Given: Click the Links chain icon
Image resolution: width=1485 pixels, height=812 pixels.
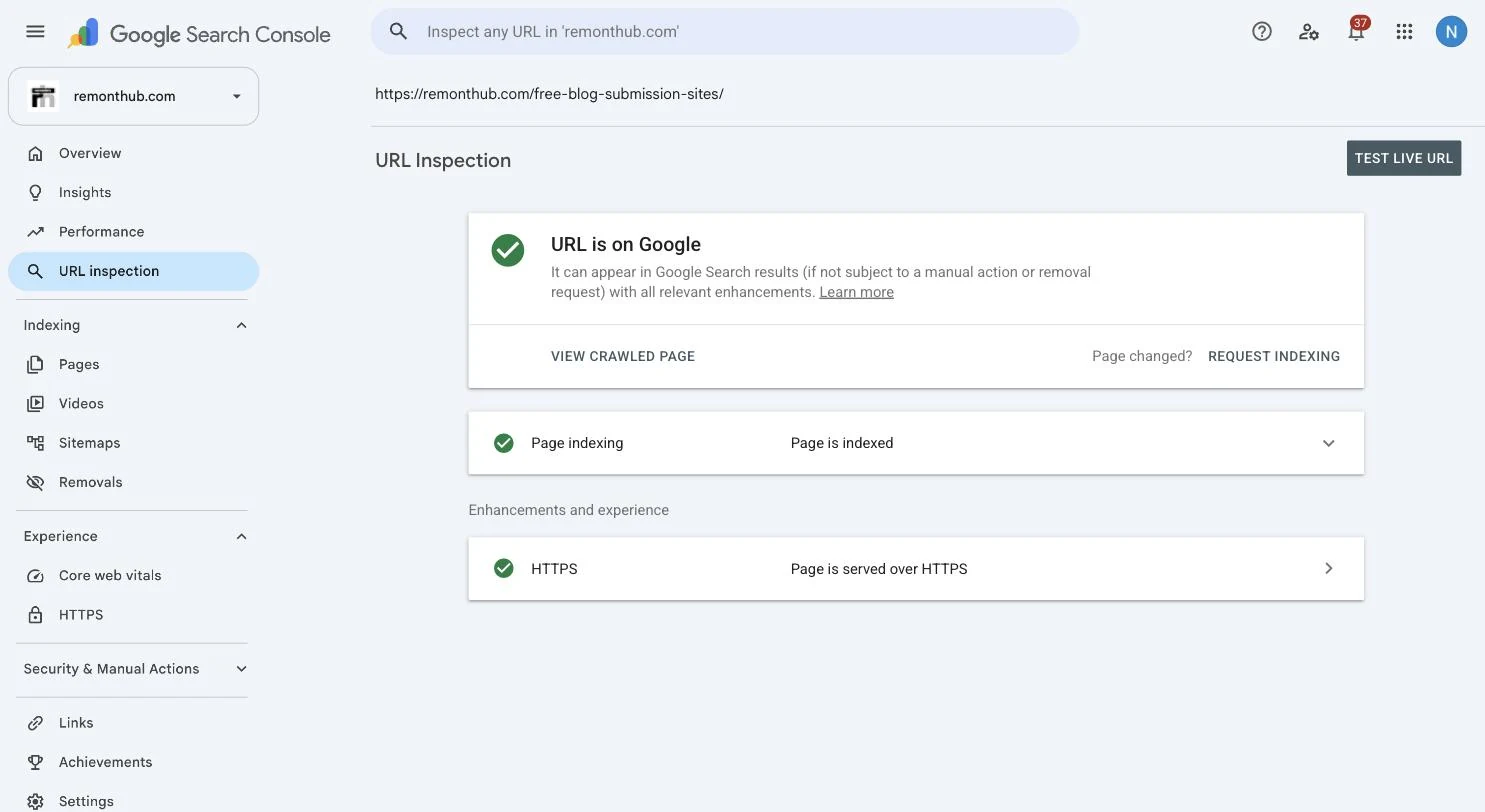Looking at the screenshot, I should tap(36, 722).
